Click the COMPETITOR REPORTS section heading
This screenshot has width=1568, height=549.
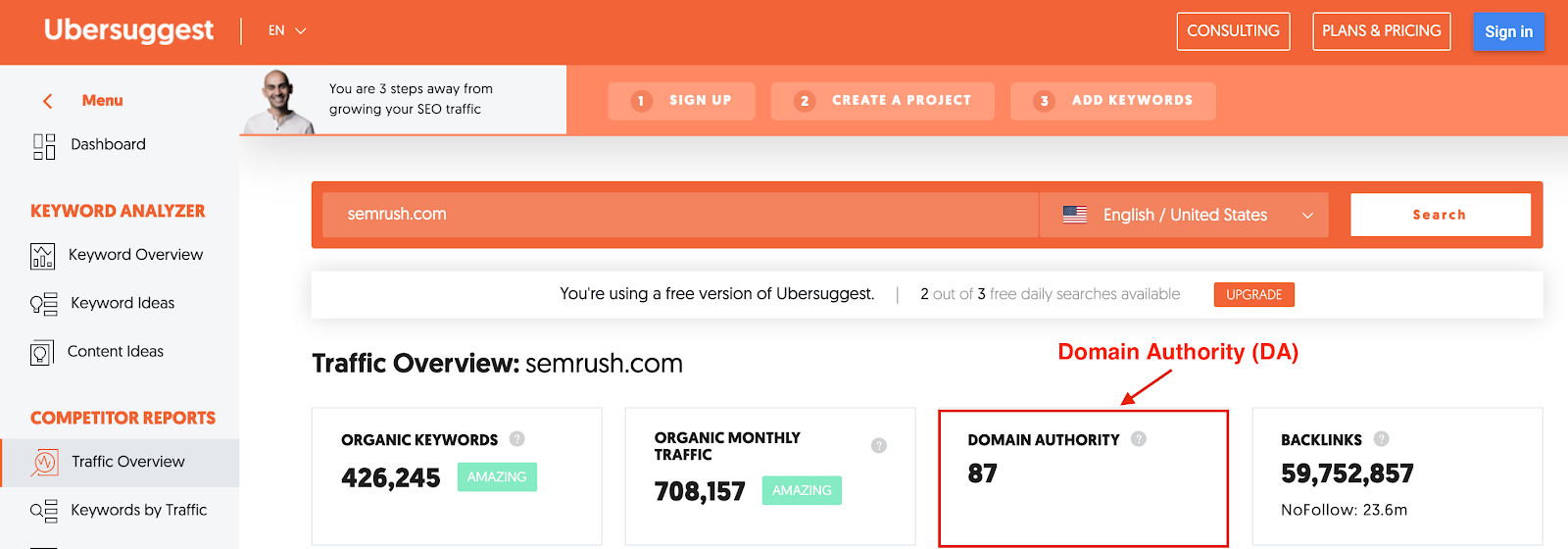[x=122, y=418]
